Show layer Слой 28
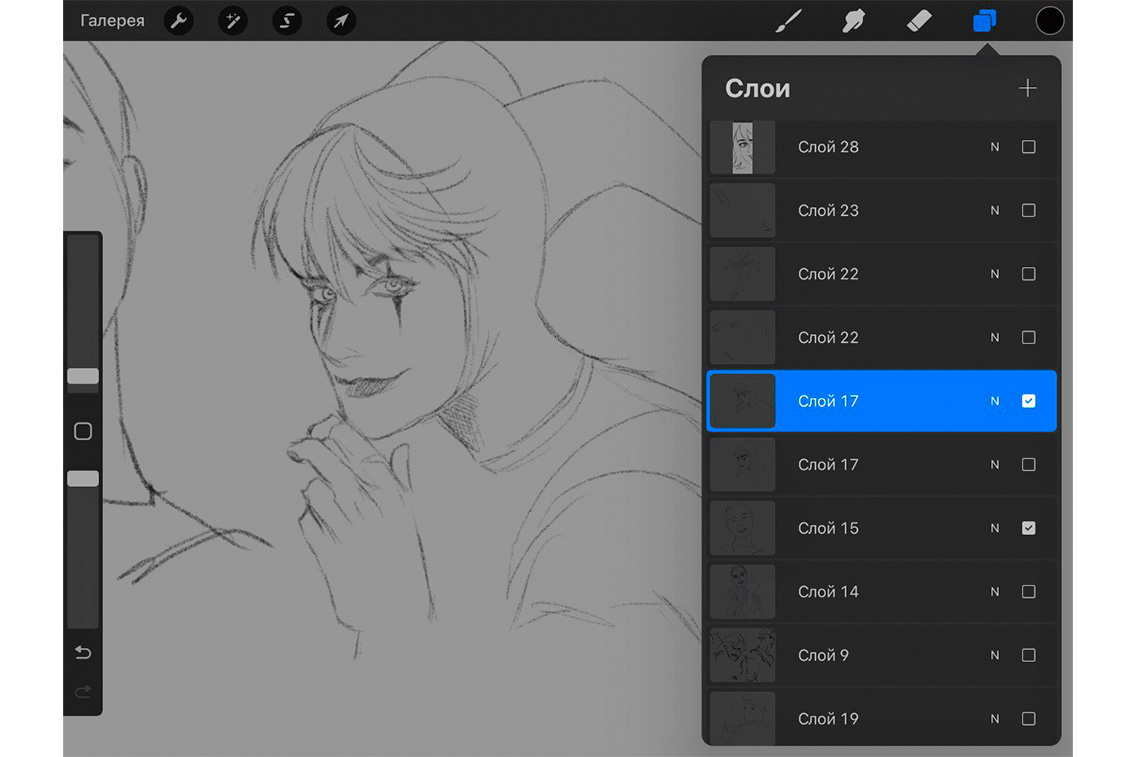The height and width of the screenshot is (757, 1136). click(1028, 147)
